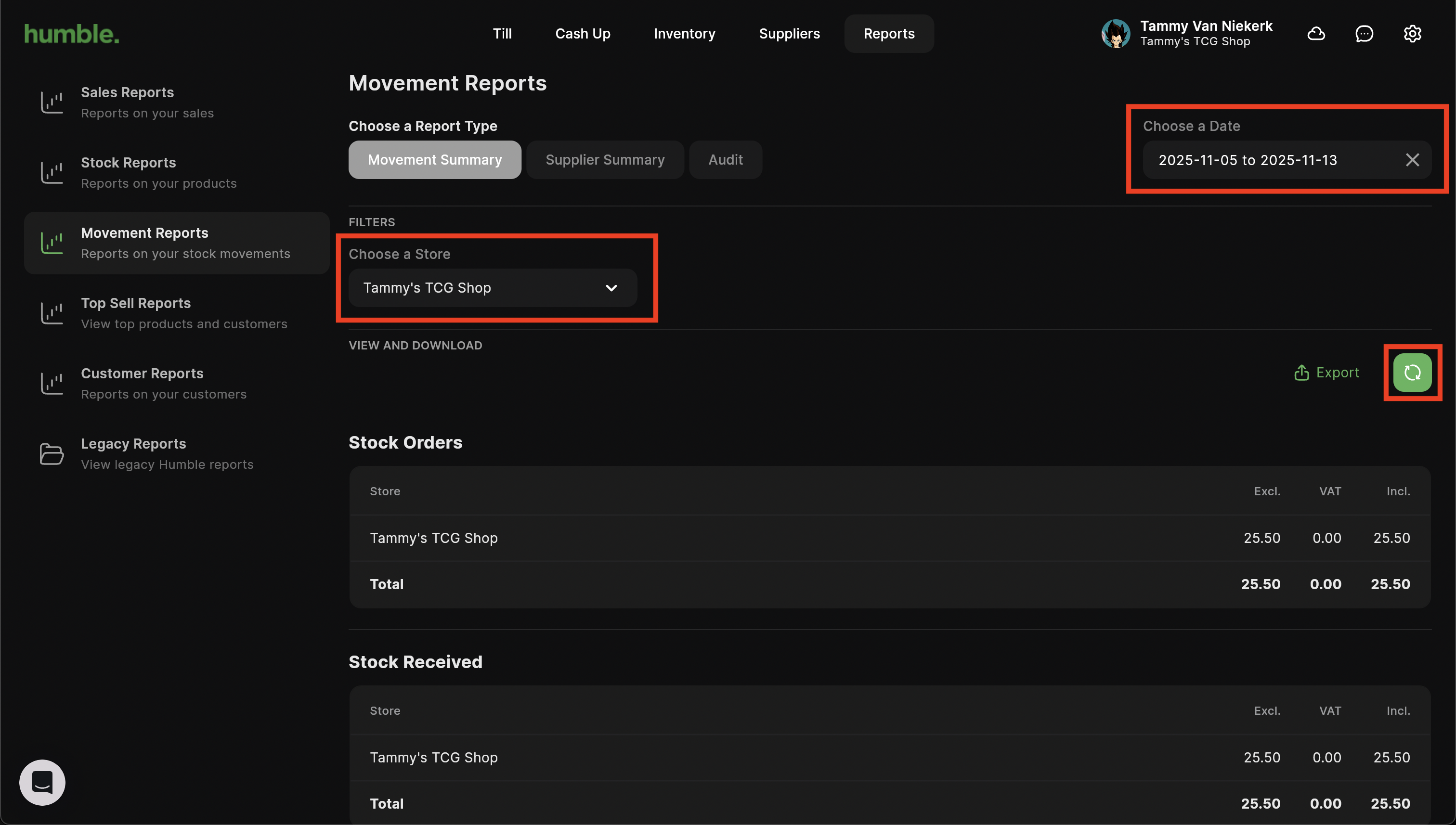Select Audit report type
This screenshot has height=825, width=1456.
pyautogui.click(x=725, y=160)
